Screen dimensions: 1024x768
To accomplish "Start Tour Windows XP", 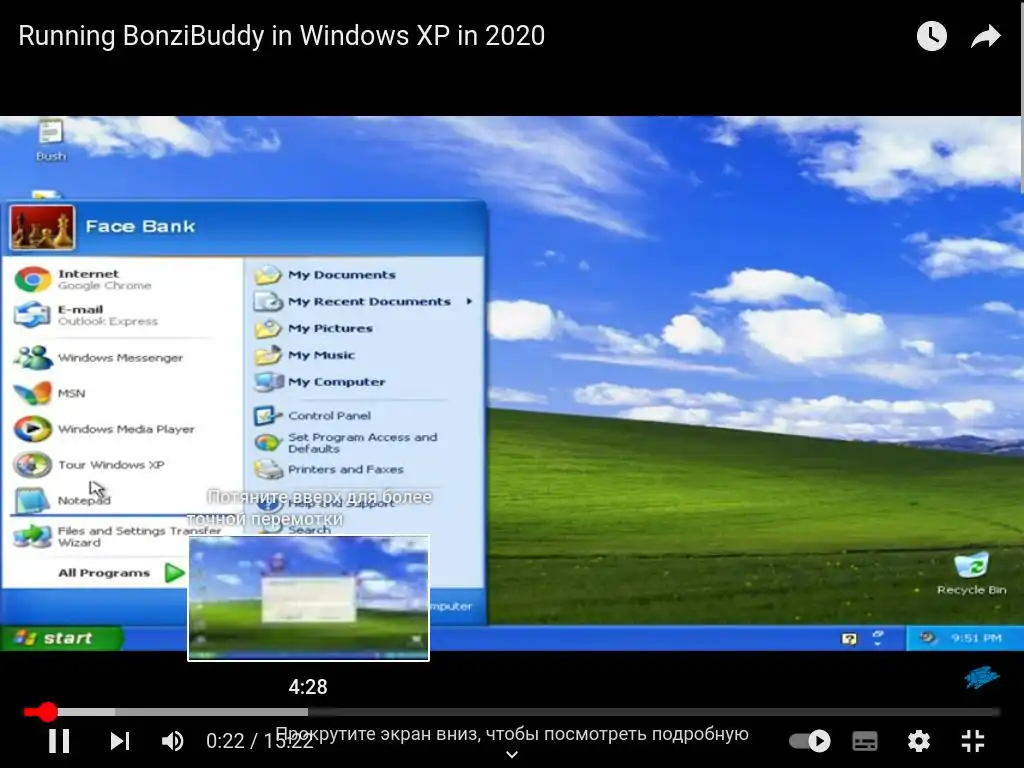I will pos(88,465).
